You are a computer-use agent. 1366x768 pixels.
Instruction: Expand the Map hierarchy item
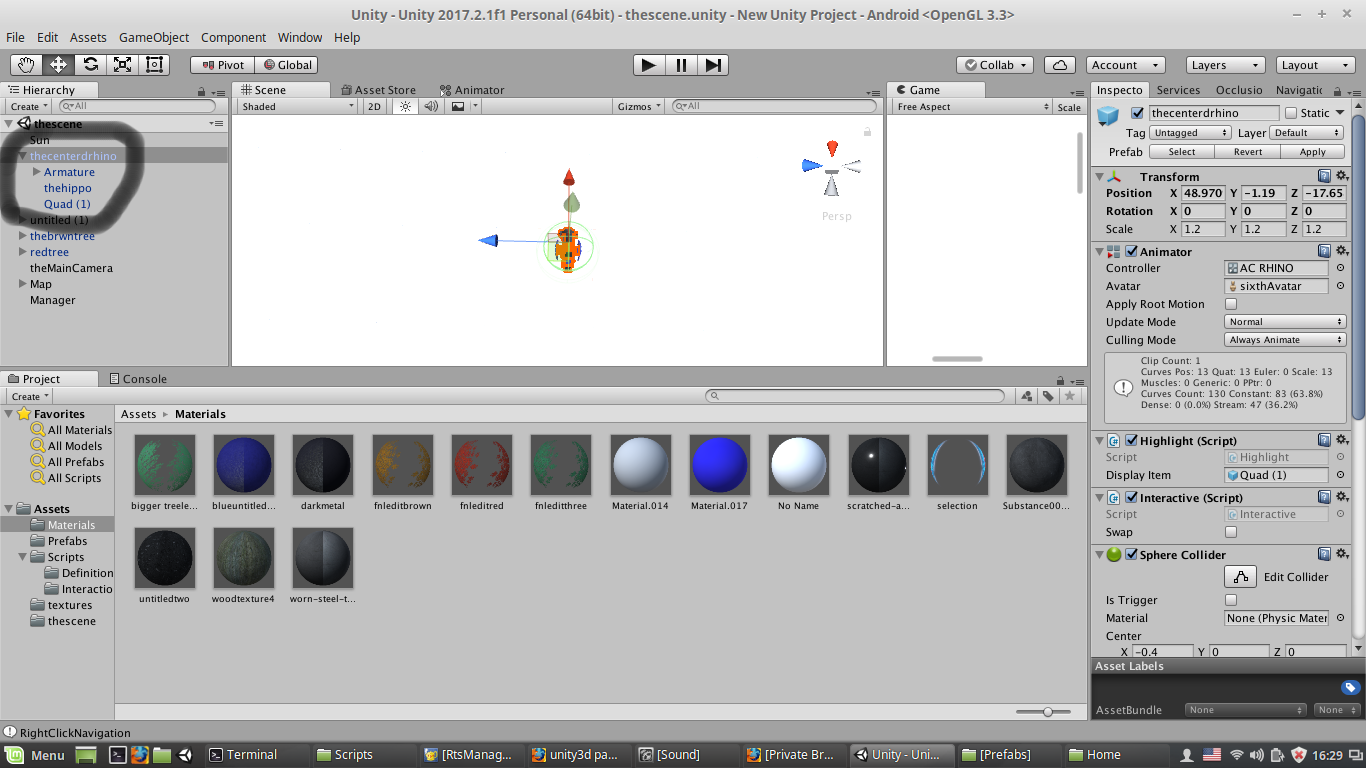22,284
